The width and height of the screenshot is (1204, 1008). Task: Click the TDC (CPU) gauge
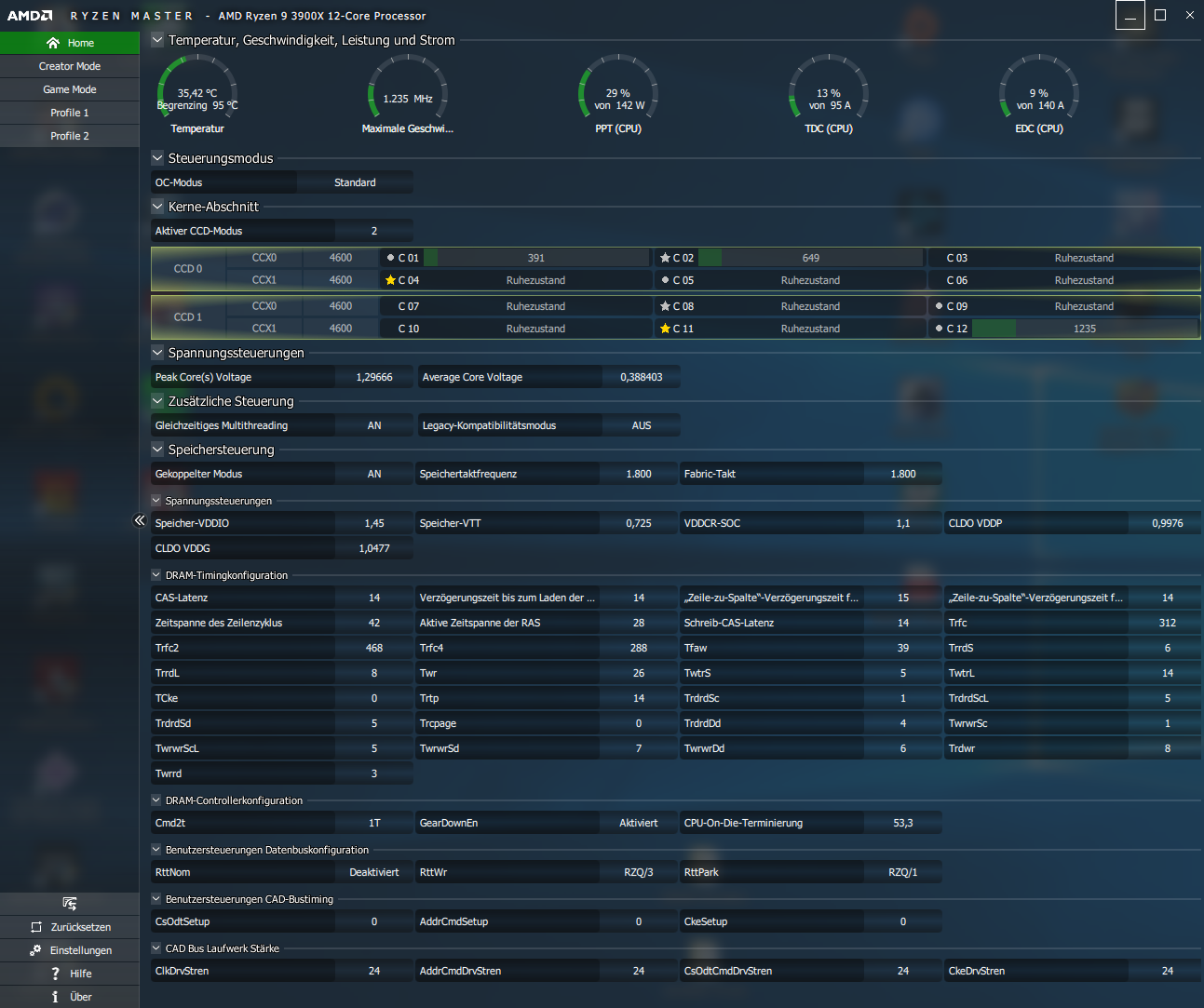pyautogui.click(x=829, y=93)
